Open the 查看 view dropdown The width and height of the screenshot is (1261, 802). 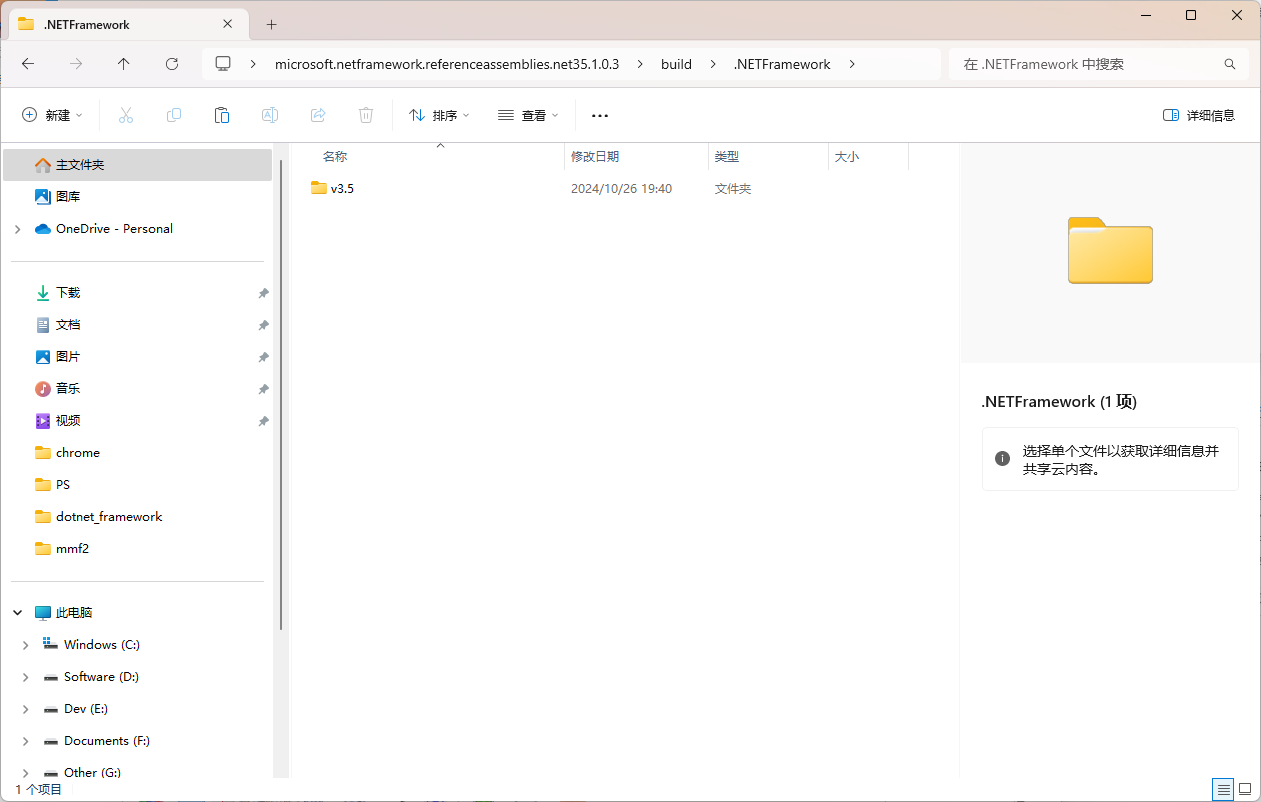tap(528, 115)
